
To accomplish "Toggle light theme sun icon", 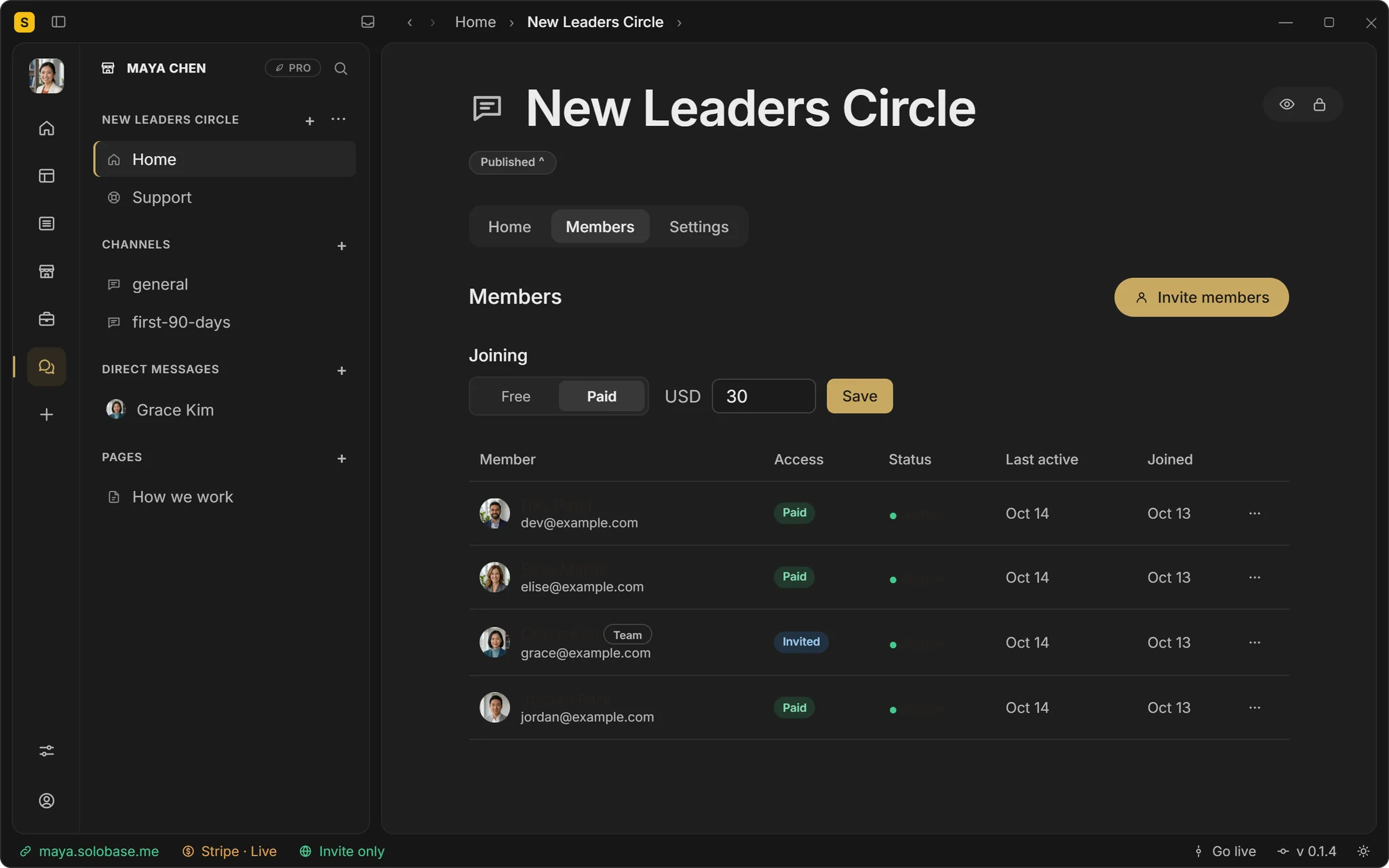I will [1363, 851].
